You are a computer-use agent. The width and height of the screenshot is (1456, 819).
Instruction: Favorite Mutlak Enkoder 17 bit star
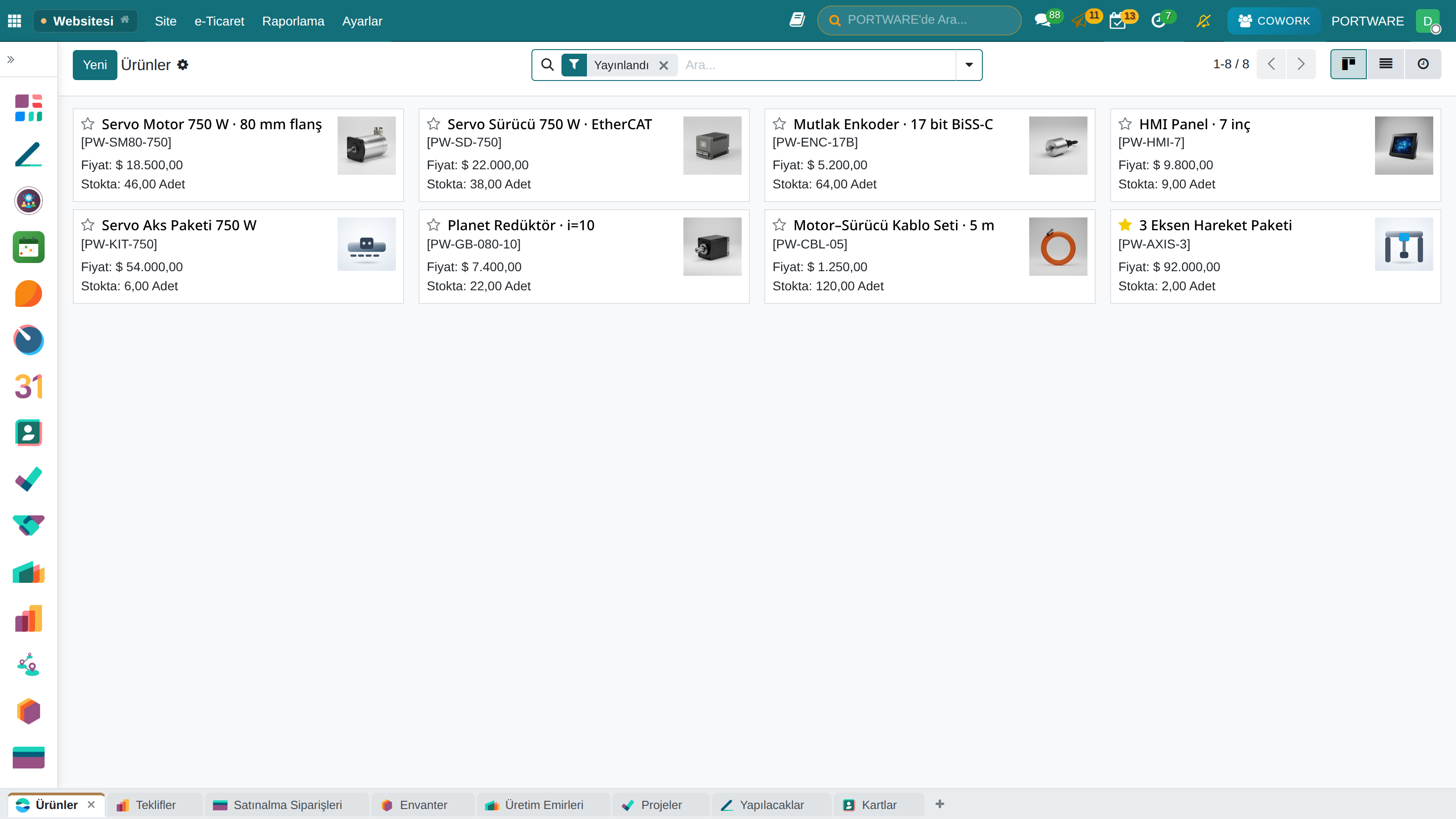pos(779,124)
